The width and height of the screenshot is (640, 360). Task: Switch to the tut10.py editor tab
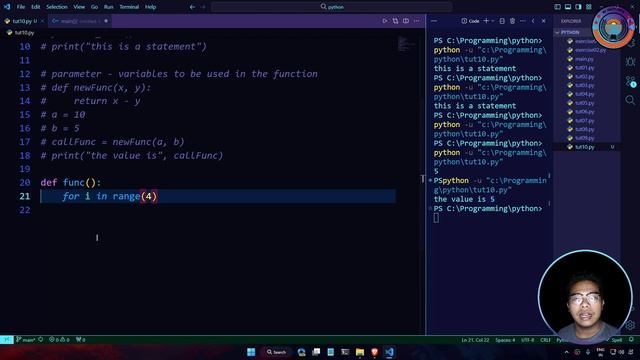(x=24, y=21)
